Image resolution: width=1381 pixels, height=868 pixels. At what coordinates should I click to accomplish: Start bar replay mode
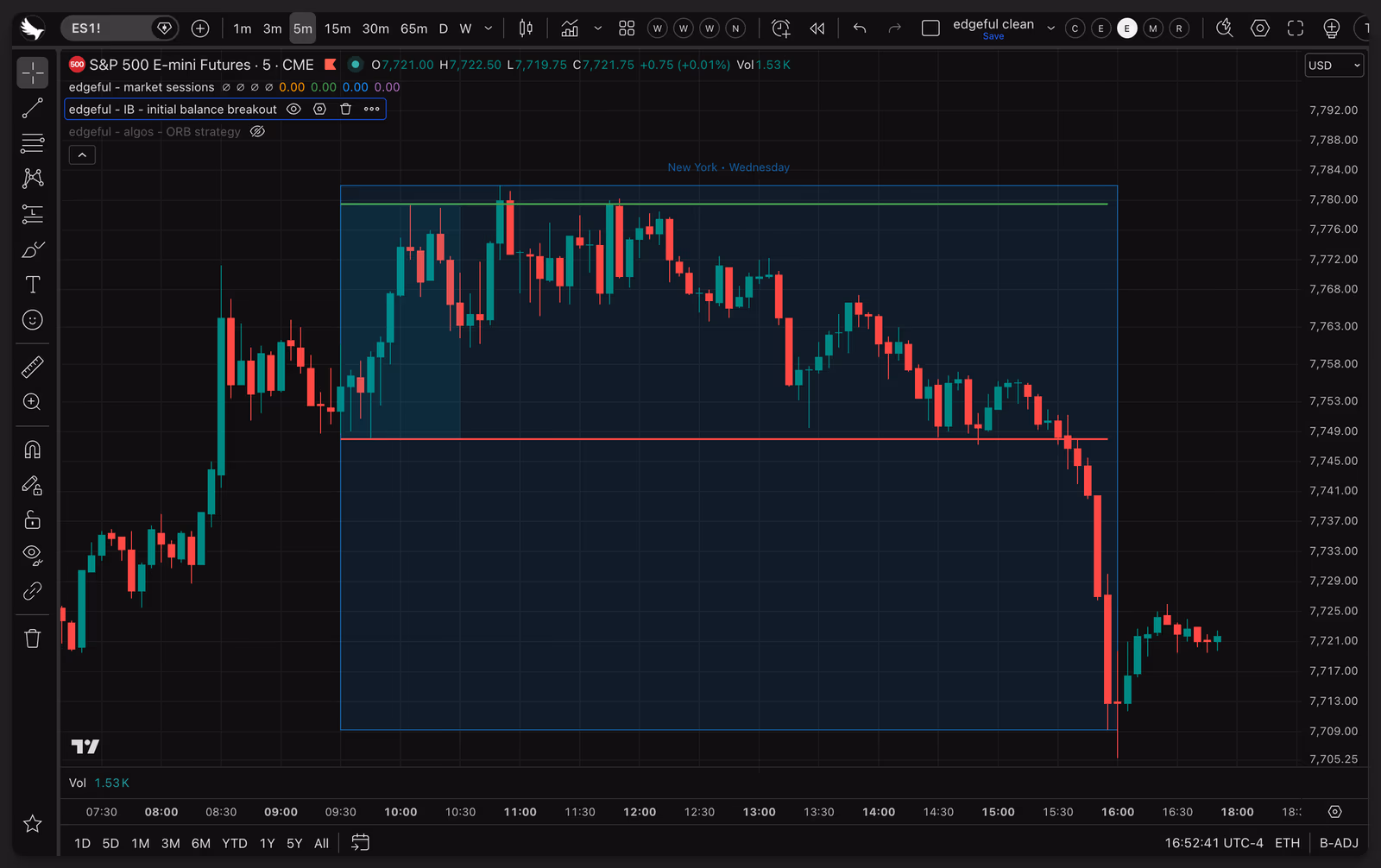(x=817, y=28)
